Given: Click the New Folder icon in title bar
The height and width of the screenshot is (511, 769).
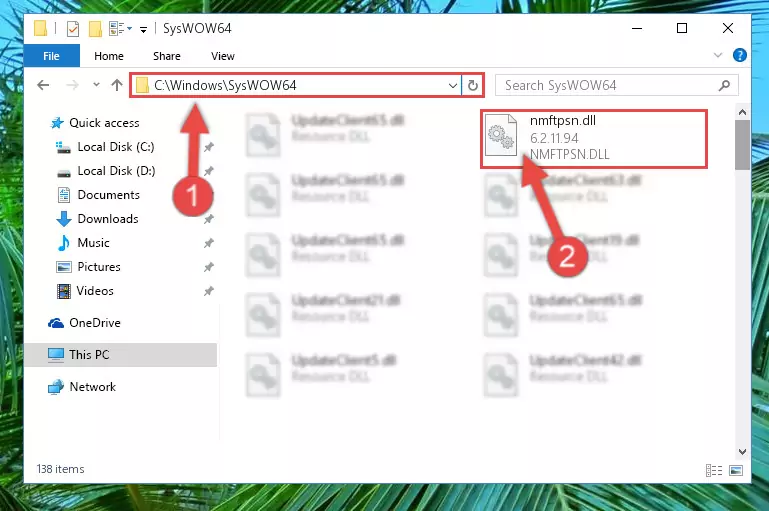Looking at the screenshot, I should pos(95,29).
